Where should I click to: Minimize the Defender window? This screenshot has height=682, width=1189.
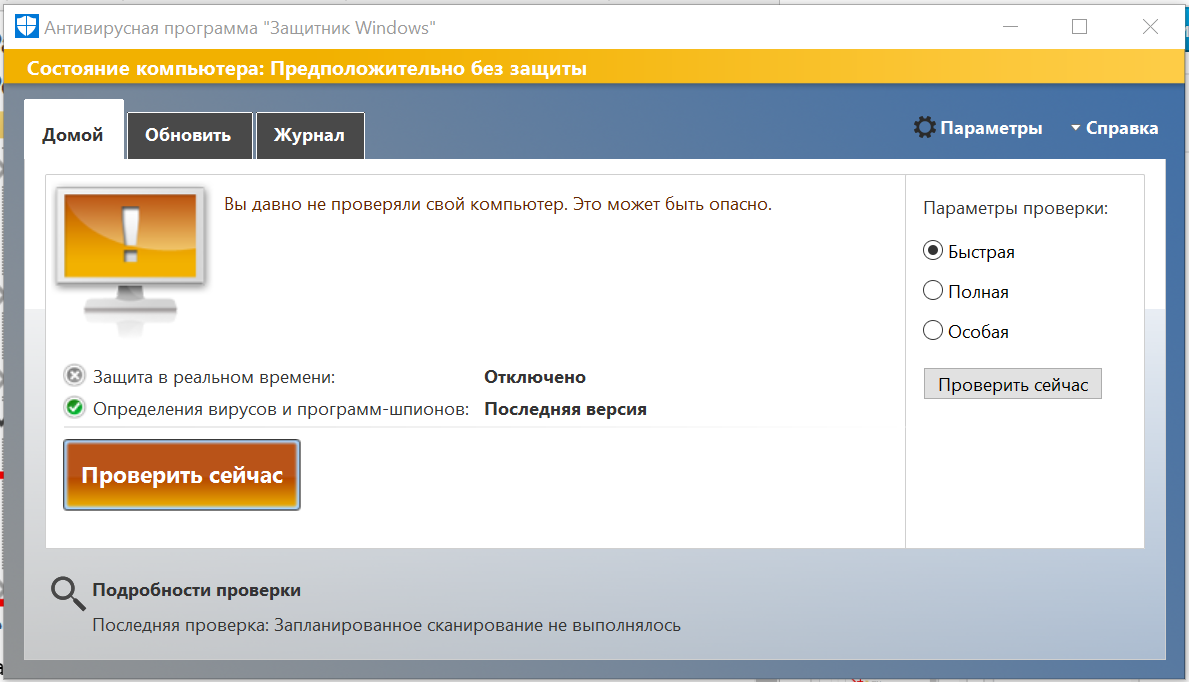1010,27
